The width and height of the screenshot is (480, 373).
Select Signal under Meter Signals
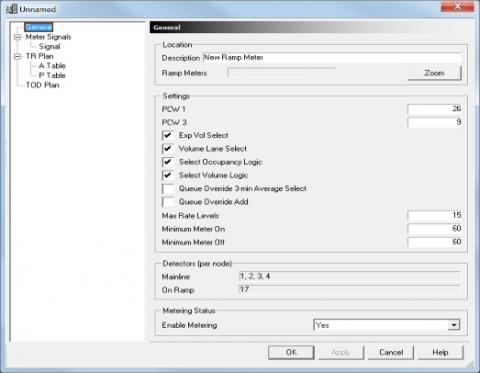click(49, 46)
